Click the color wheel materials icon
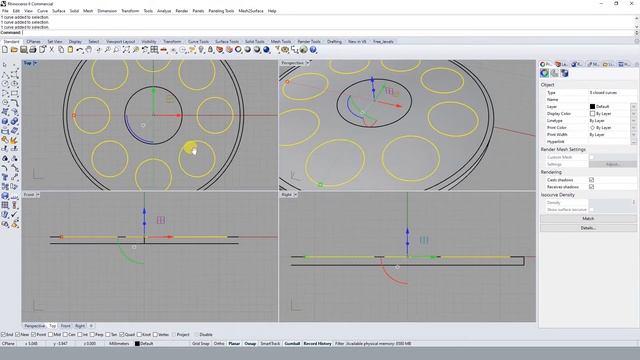This screenshot has height=360, width=640. 238,50
